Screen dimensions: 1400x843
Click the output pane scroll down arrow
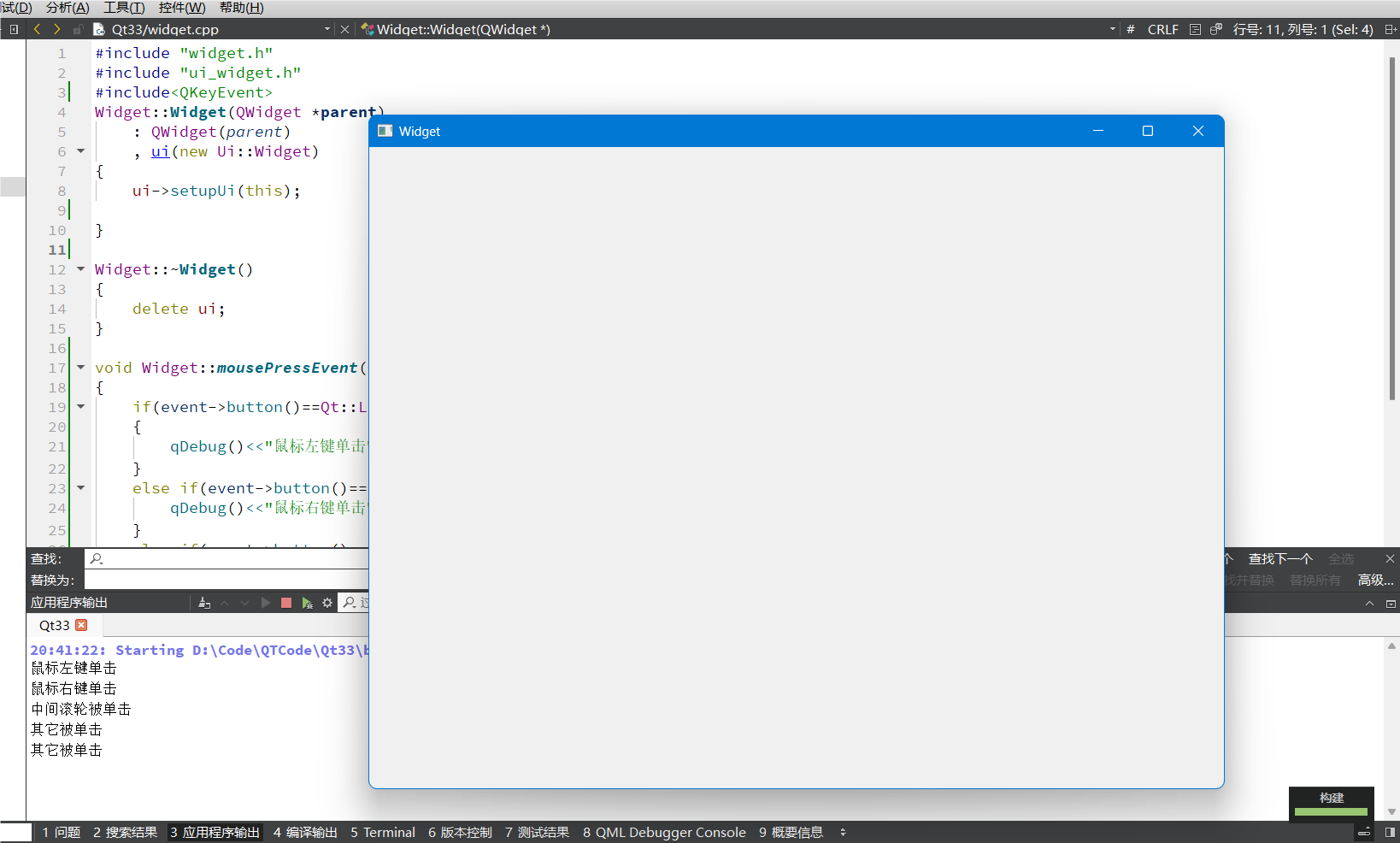pyautogui.click(x=1391, y=811)
